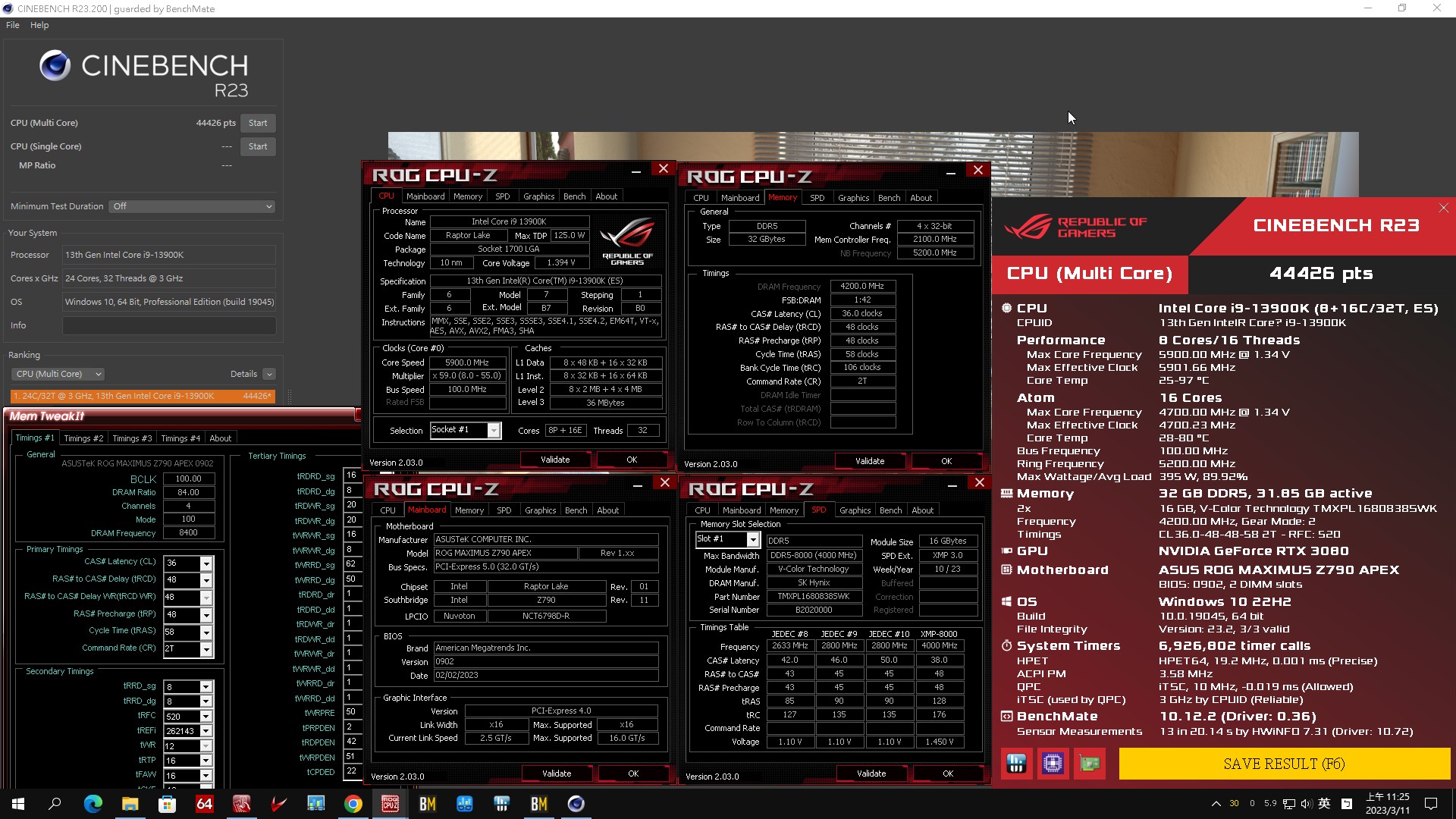Viewport: 1456px width, 819px height.
Task: Close the CPU-Z Mainboard window
Action: tap(665, 483)
